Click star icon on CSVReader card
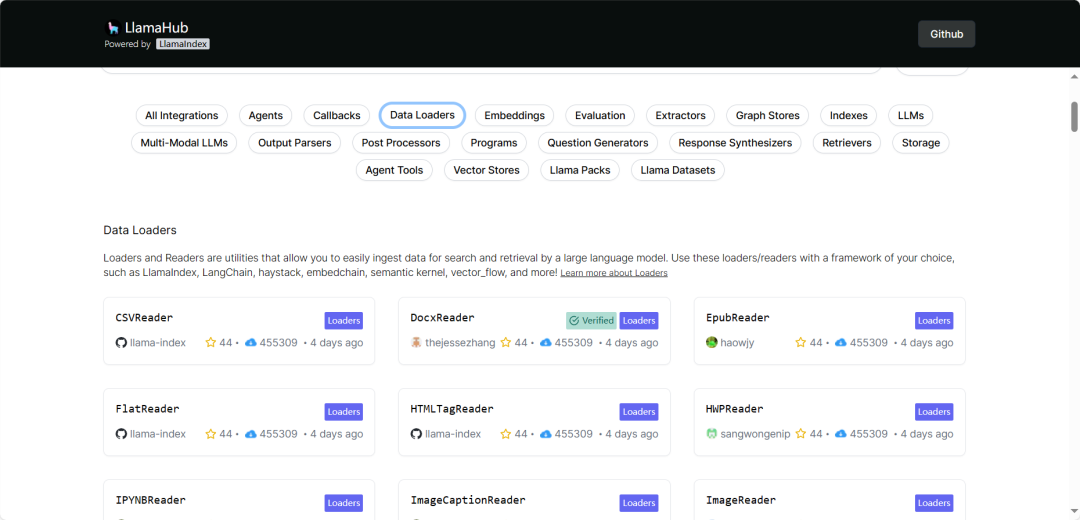 [x=211, y=342]
